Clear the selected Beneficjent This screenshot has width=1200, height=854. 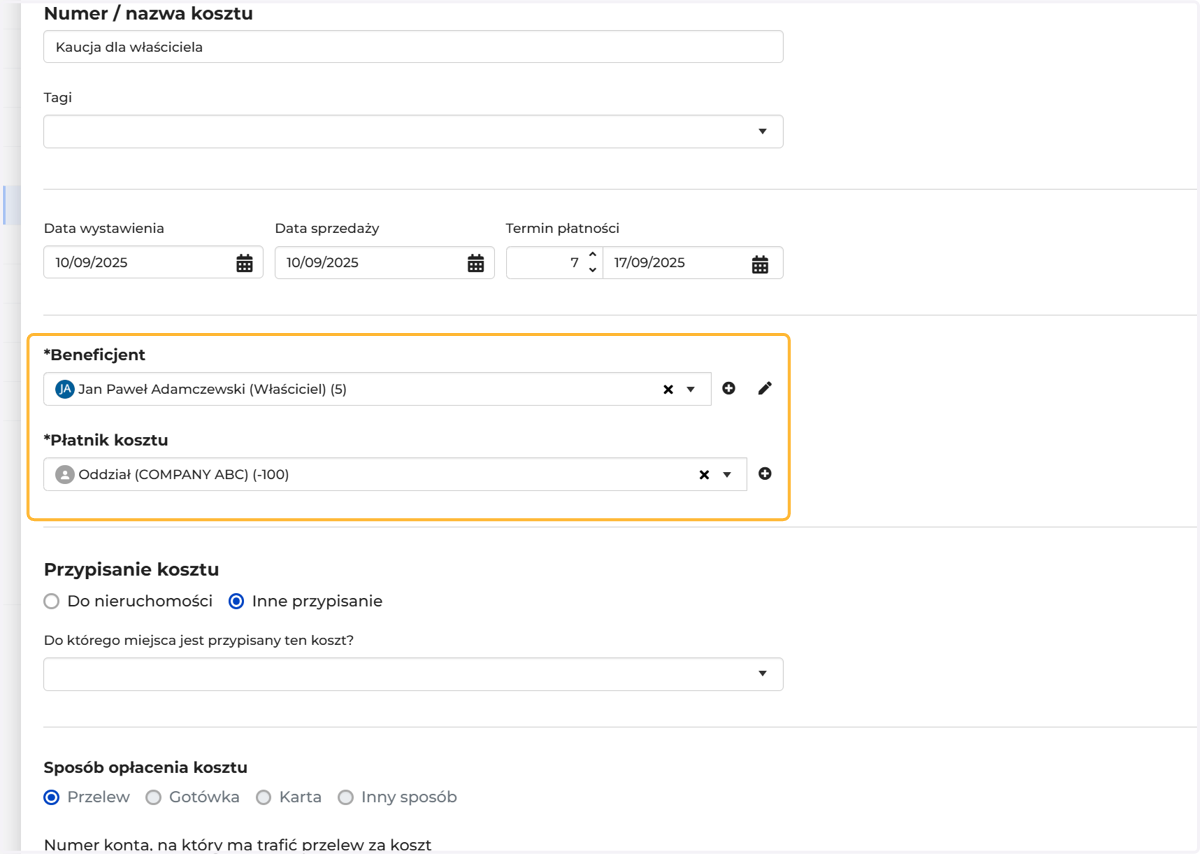(668, 390)
